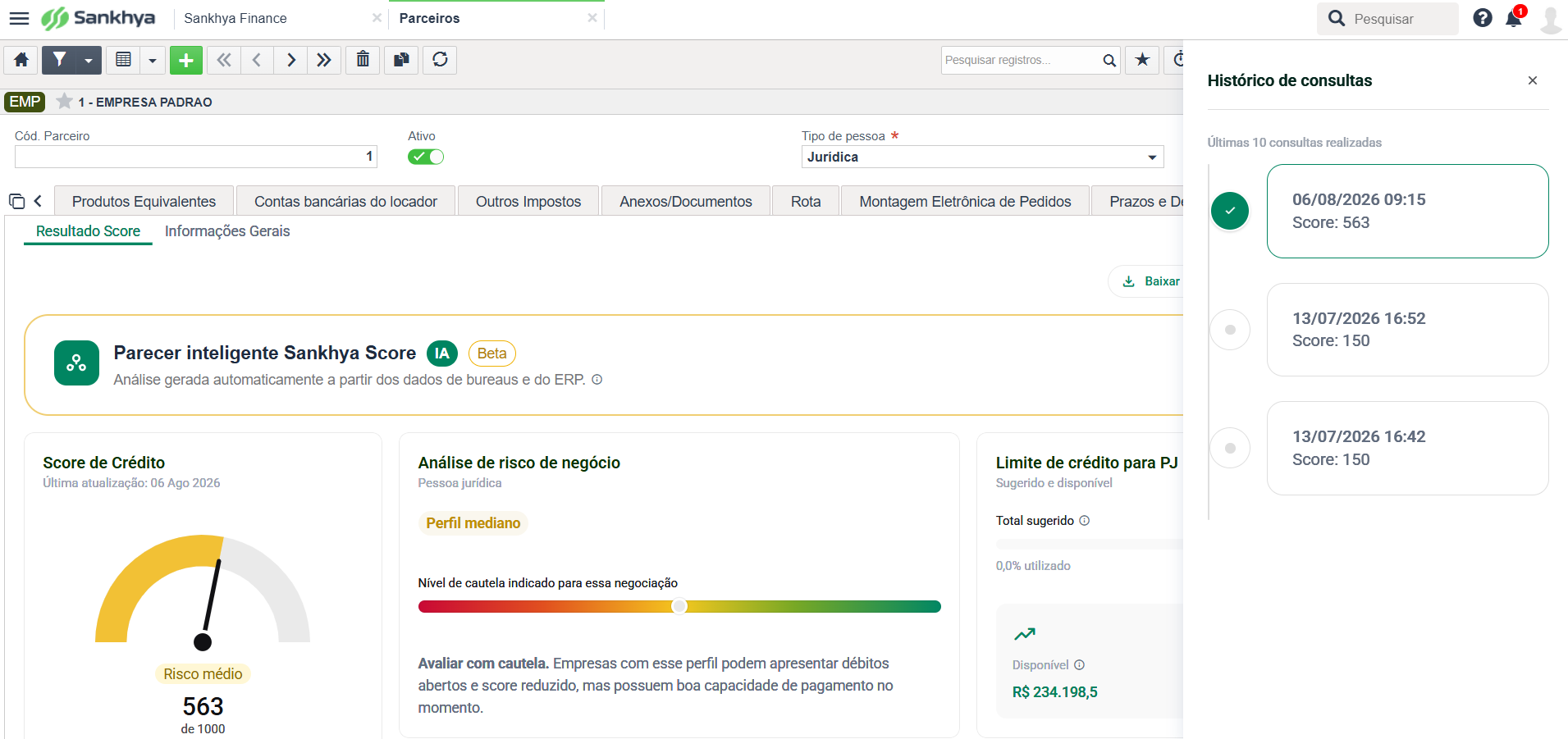
Task: Go to home toolbar icon
Action: (x=21, y=60)
